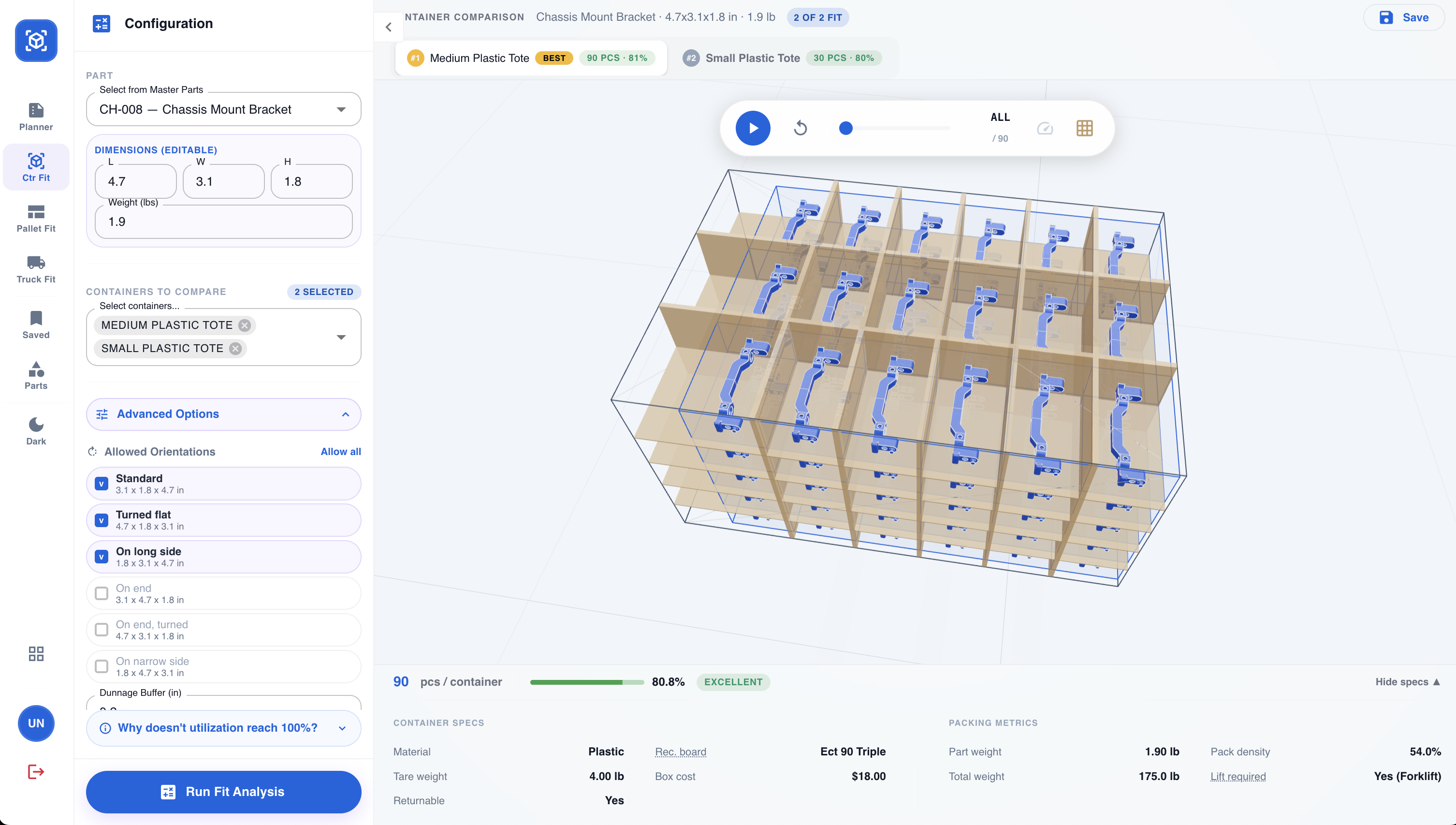This screenshot has height=825, width=1456.
Task: Click the app logo icon
Action: [x=36, y=40]
